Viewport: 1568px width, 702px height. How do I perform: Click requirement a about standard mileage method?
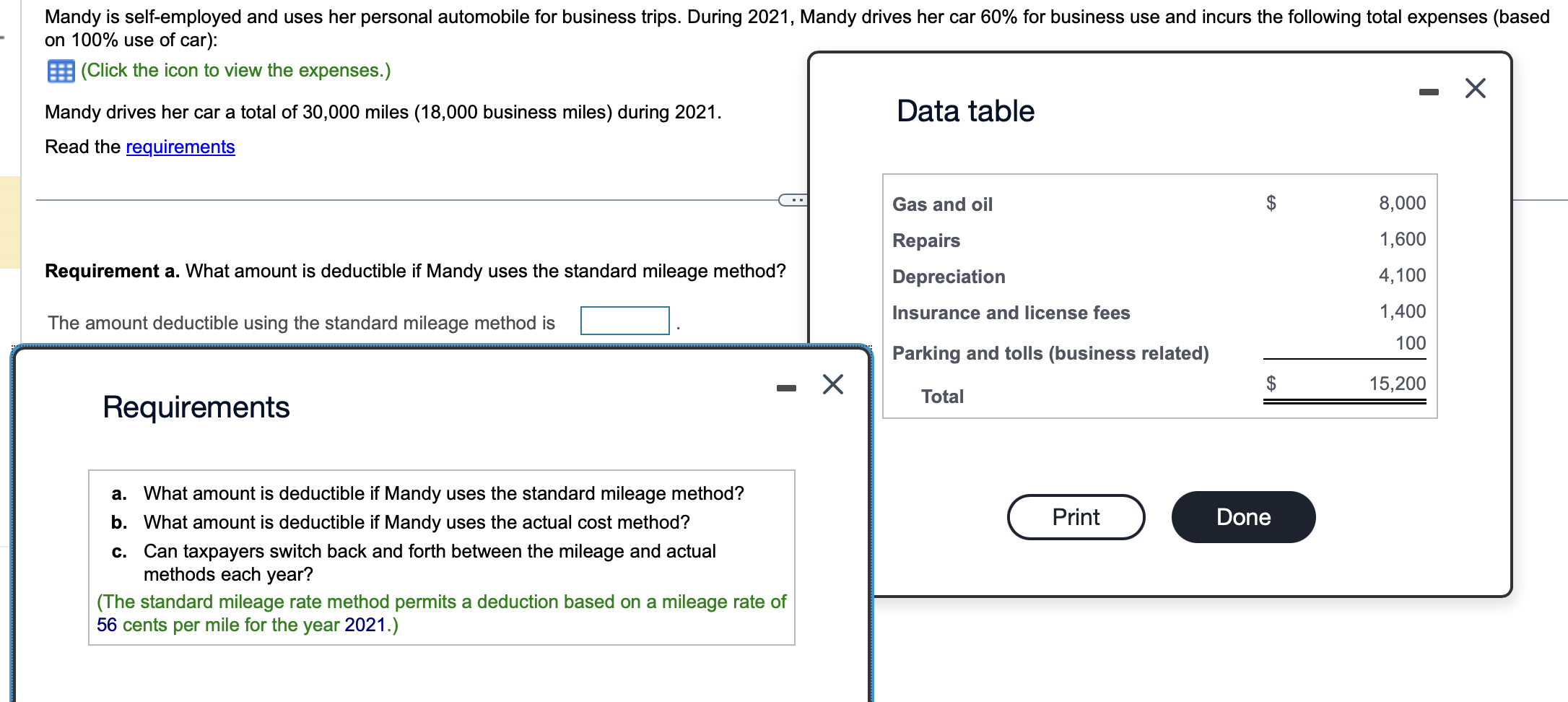click(443, 493)
